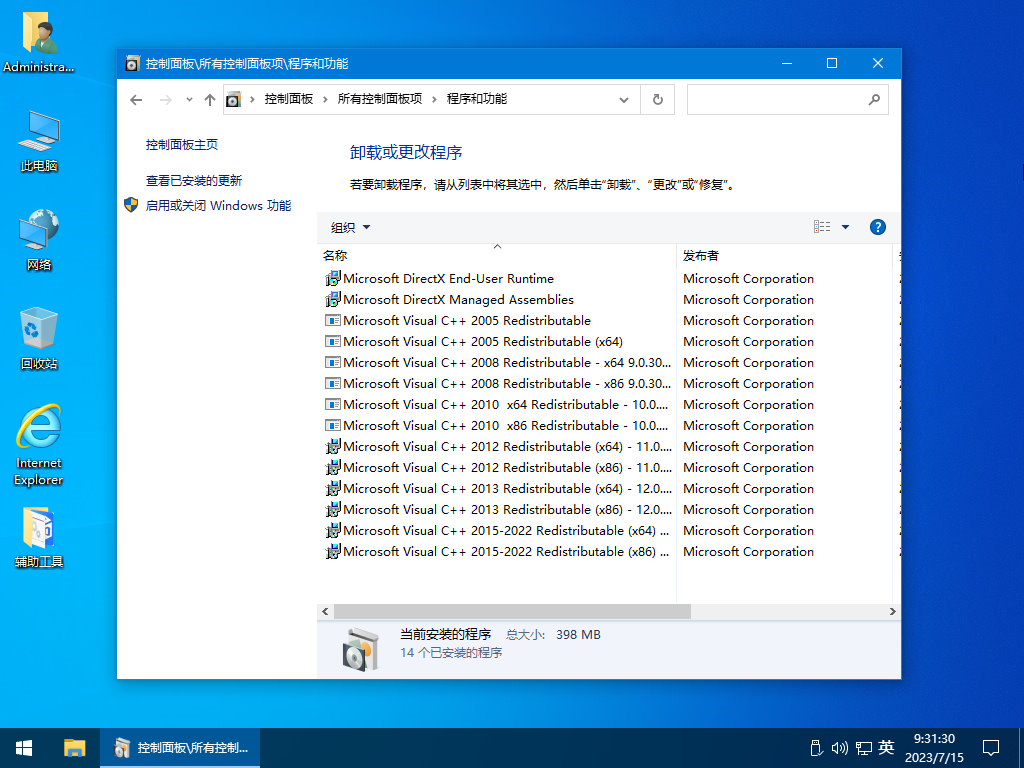Click the Windows Start button
This screenshot has height=768, width=1024.
point(24,748)
